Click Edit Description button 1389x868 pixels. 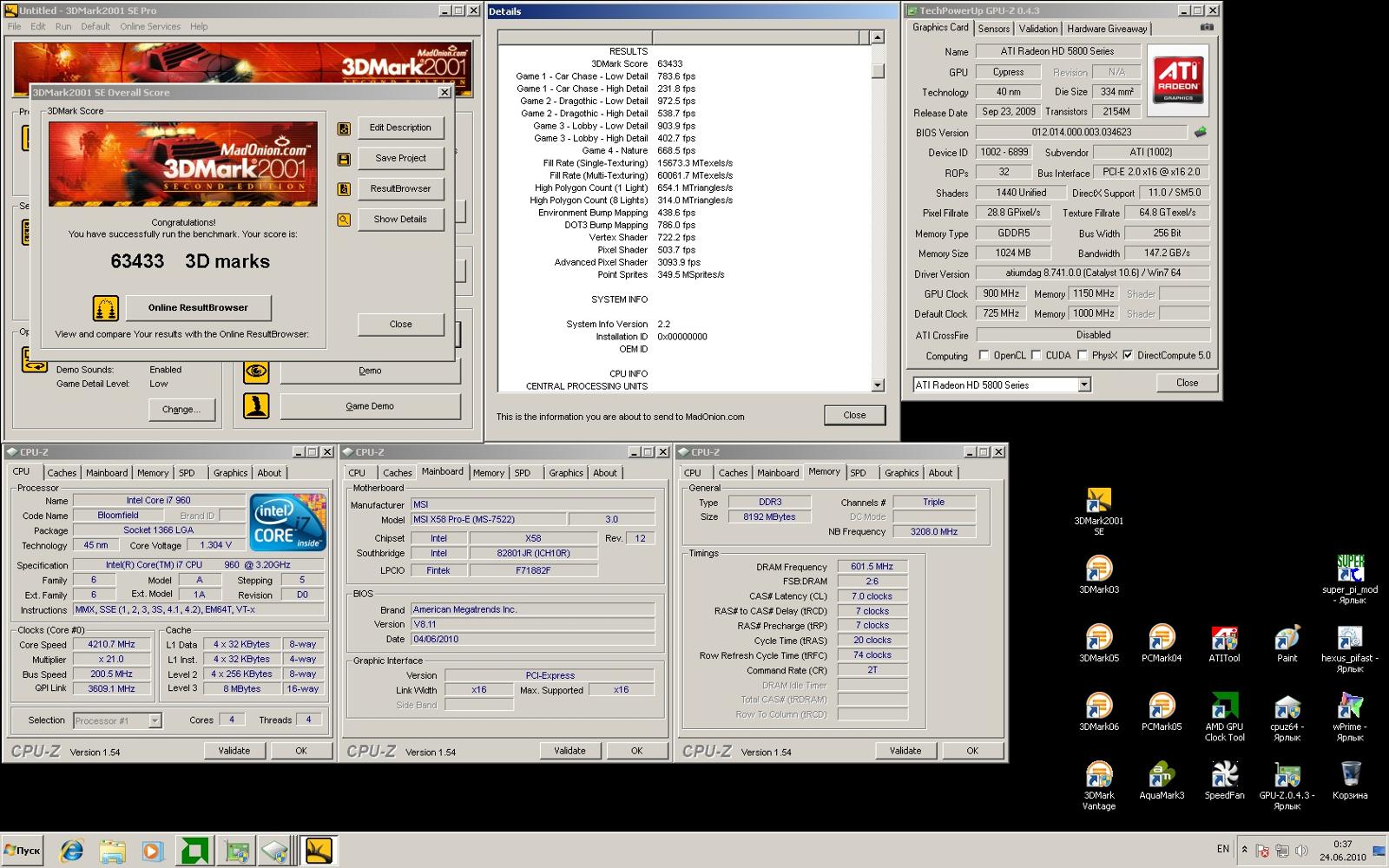400,128
